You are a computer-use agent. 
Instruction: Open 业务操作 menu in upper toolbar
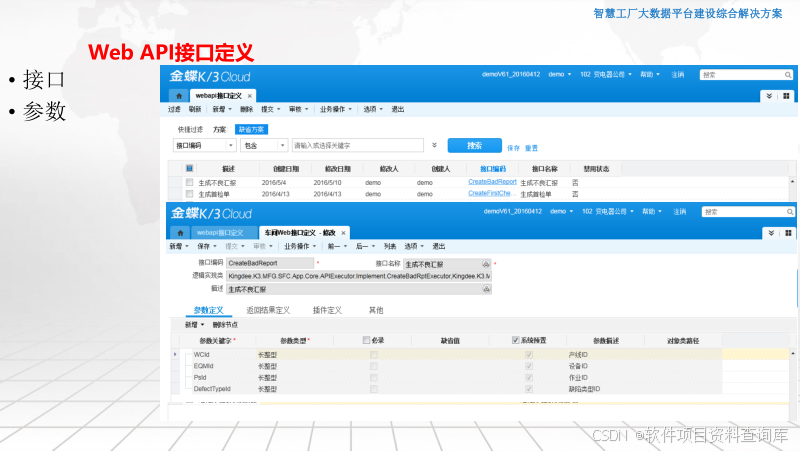coord(336,109)
